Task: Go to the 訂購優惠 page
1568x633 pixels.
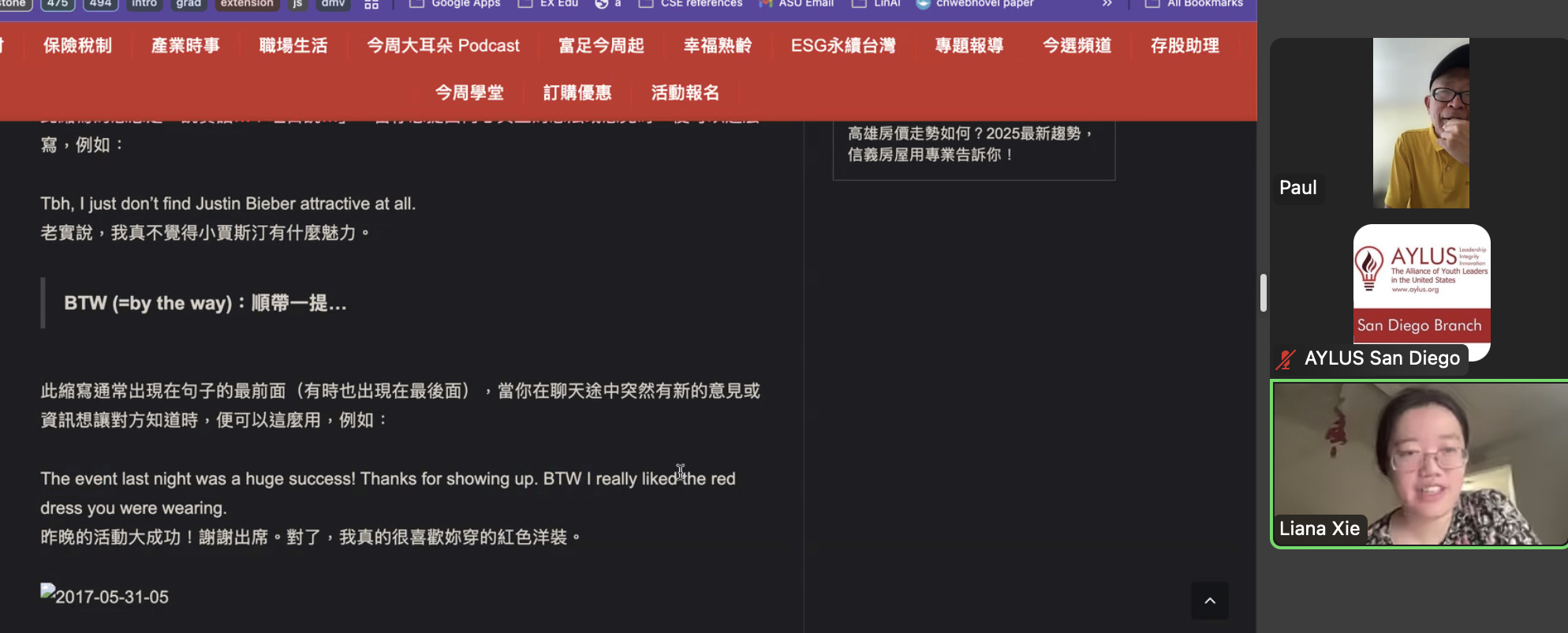Action: click(x=577, y=93)
